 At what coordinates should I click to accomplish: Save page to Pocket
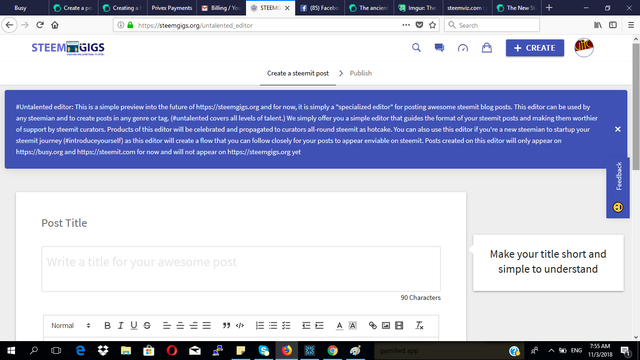pos(419,25)
